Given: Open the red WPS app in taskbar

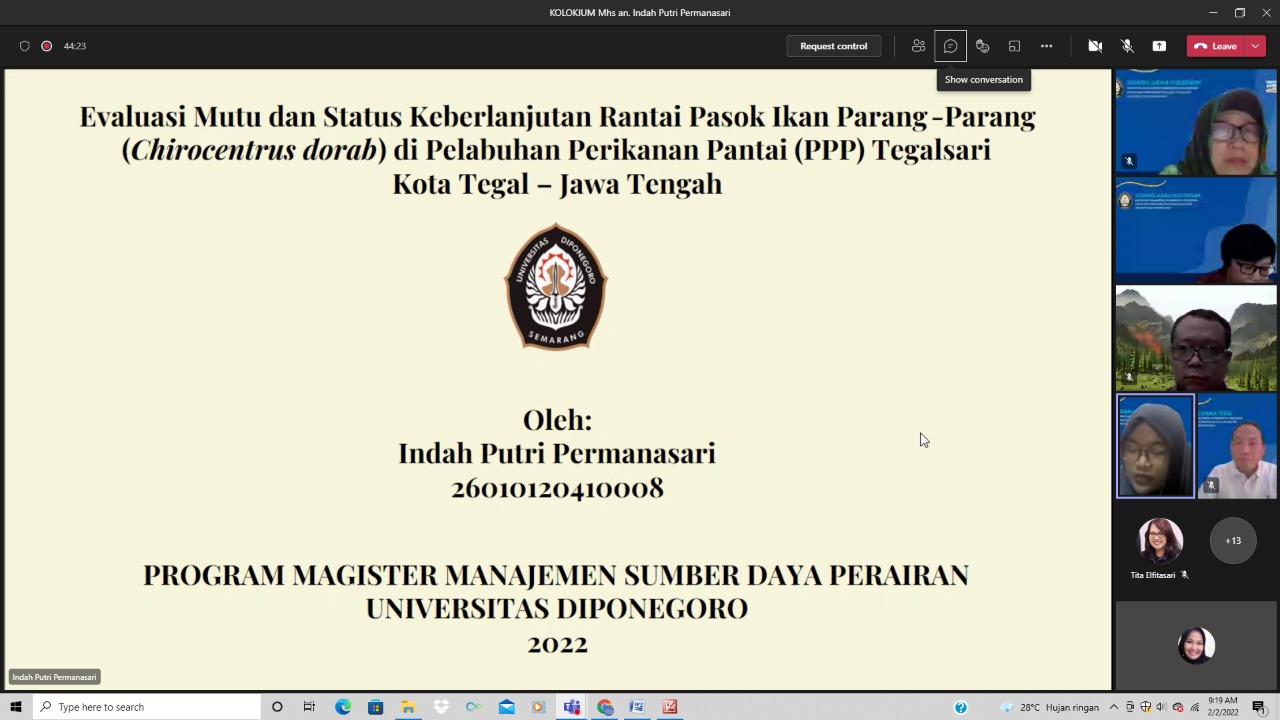Looking at the screenshot, I should point(670,707).
